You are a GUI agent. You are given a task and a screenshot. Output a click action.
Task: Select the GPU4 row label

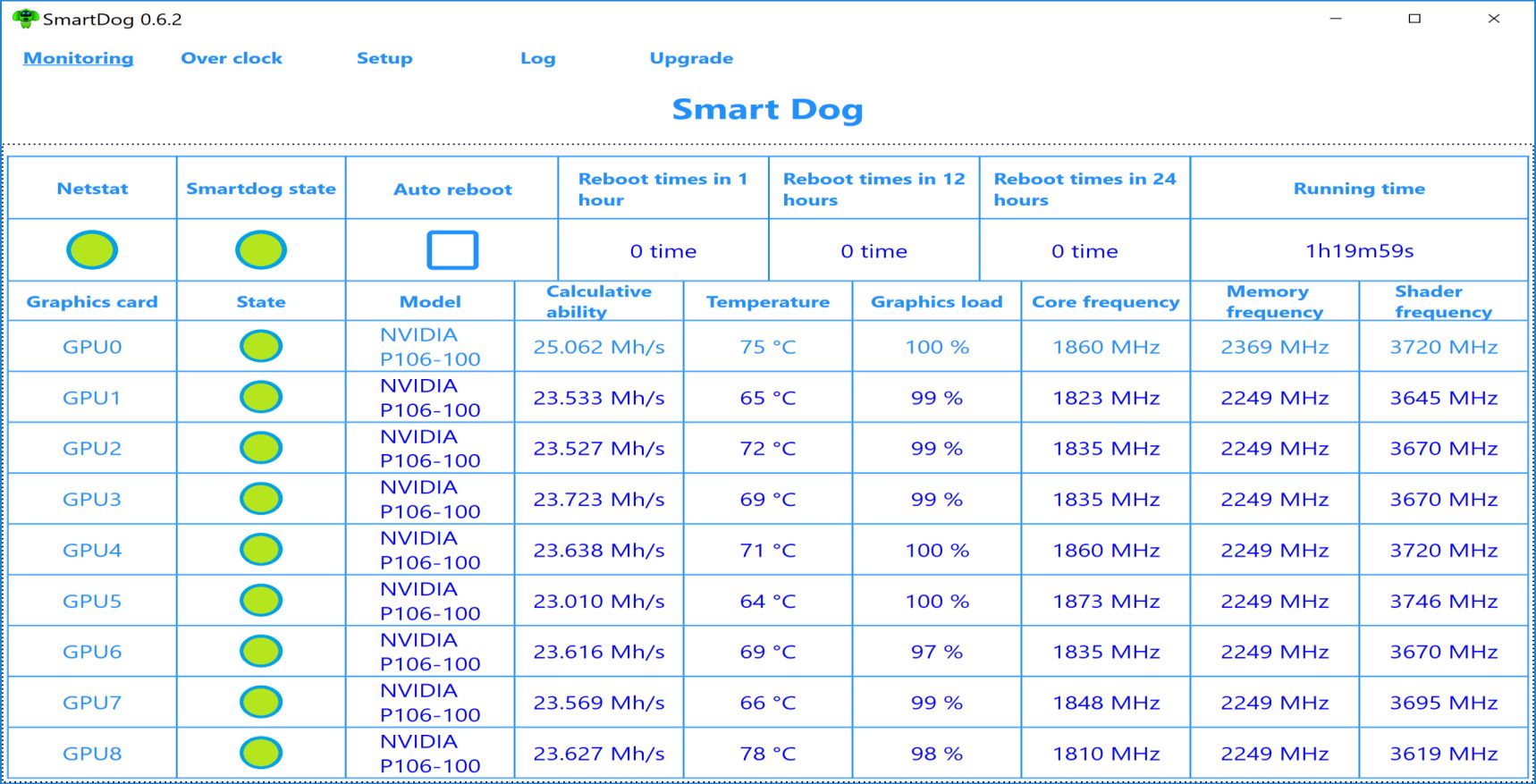[92, 551]
